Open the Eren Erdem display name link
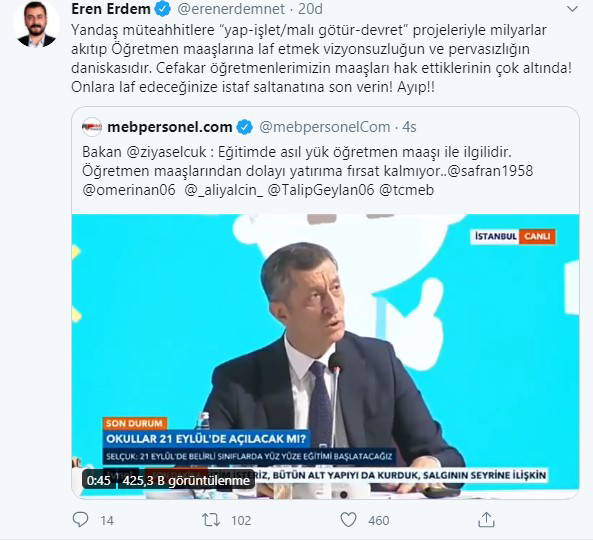 click(111, 9)
